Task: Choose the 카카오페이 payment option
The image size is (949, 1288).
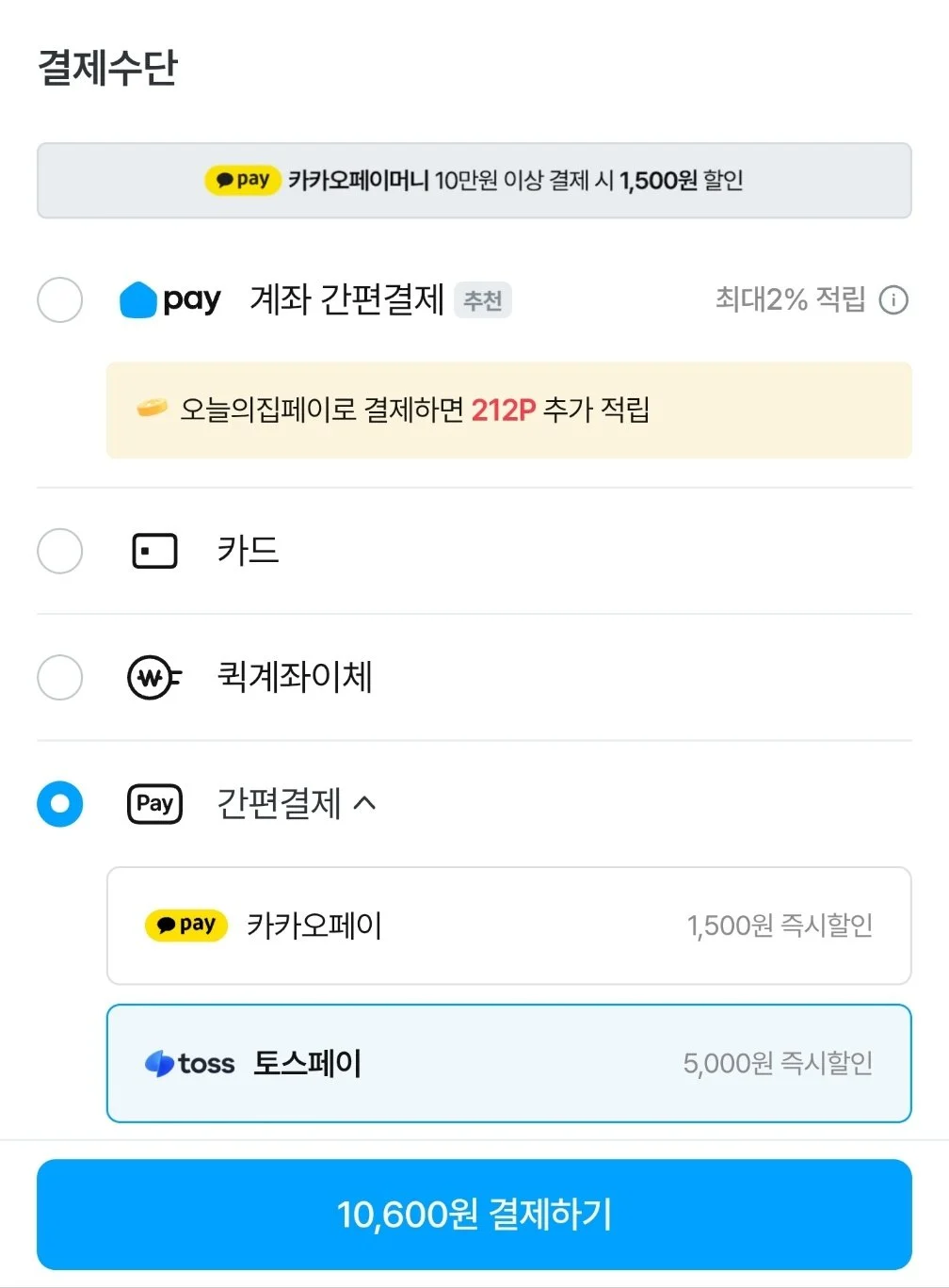Action: (509, 926)
